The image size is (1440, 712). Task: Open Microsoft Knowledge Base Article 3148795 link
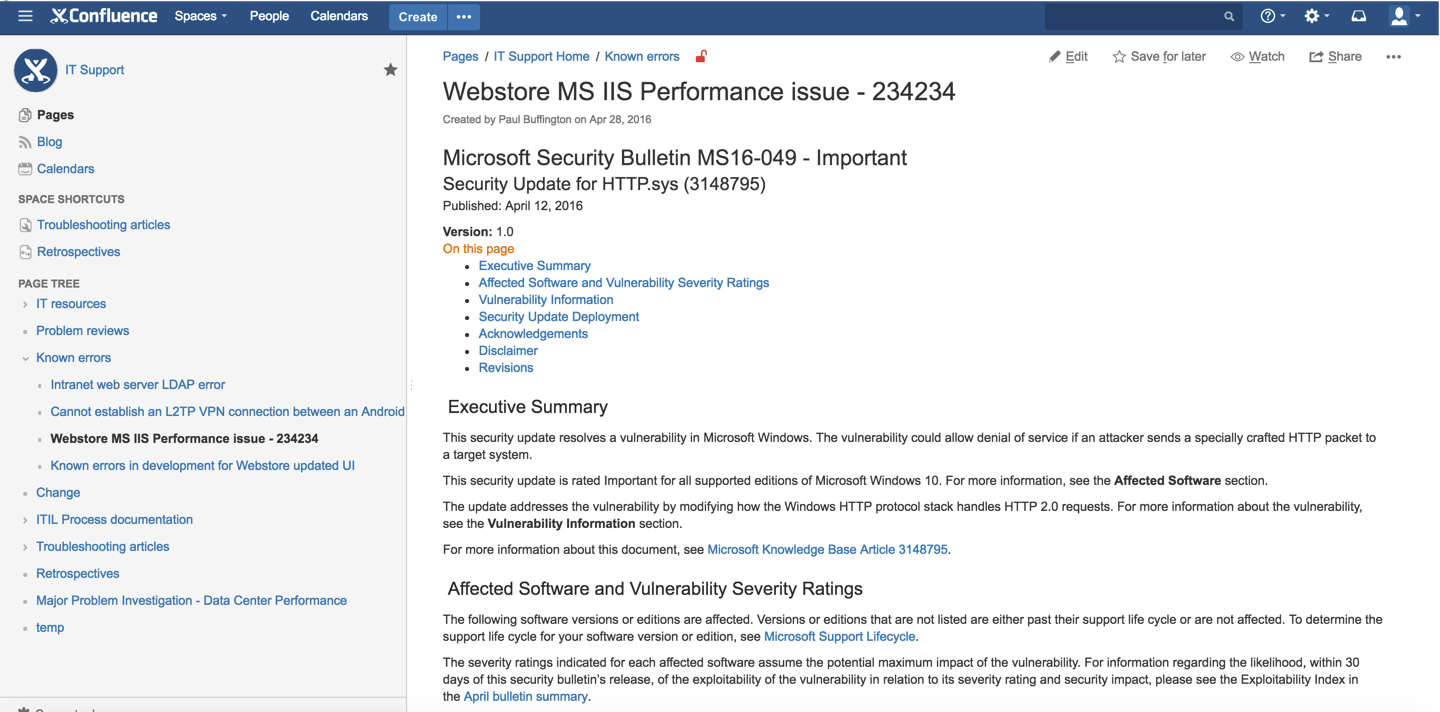click(x=827, y=549)
